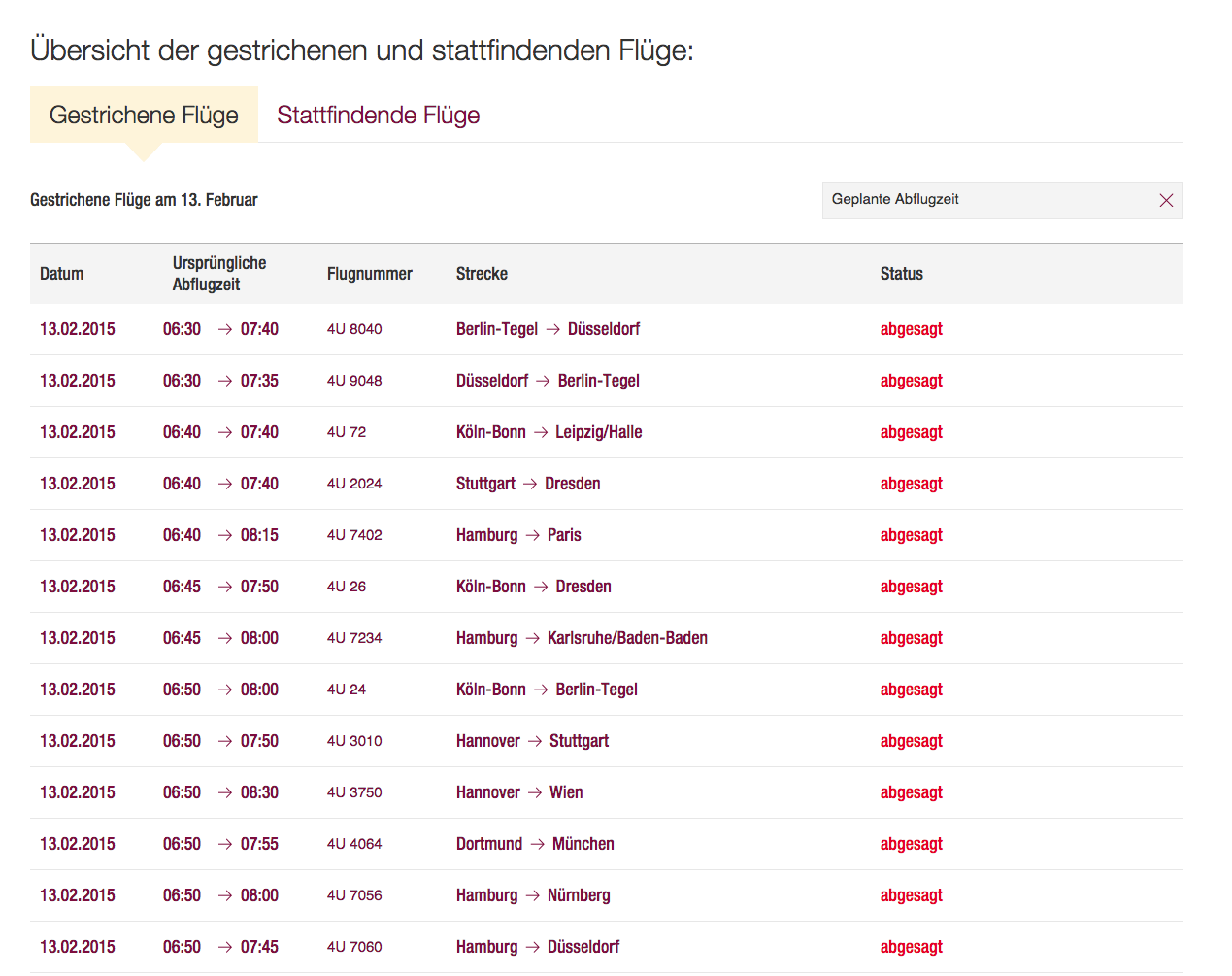The height and width of the screenshot is (976, 1232).
Task: Switch to the Stattfindende Flüge tab
Action: 378,115
